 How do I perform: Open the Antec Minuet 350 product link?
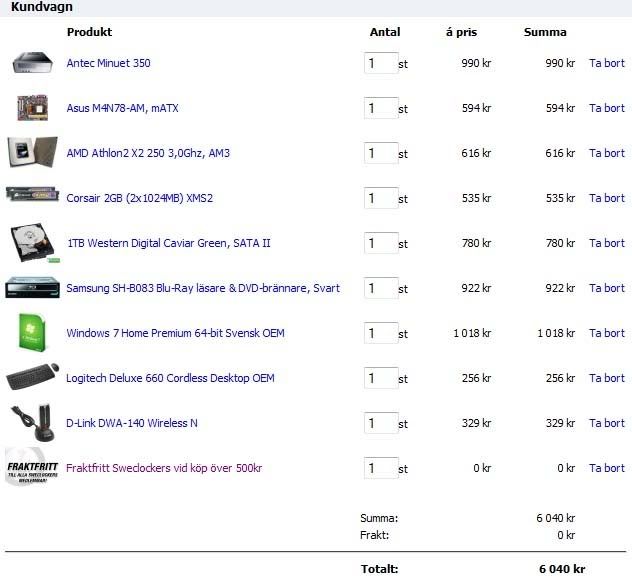(108, 63)
